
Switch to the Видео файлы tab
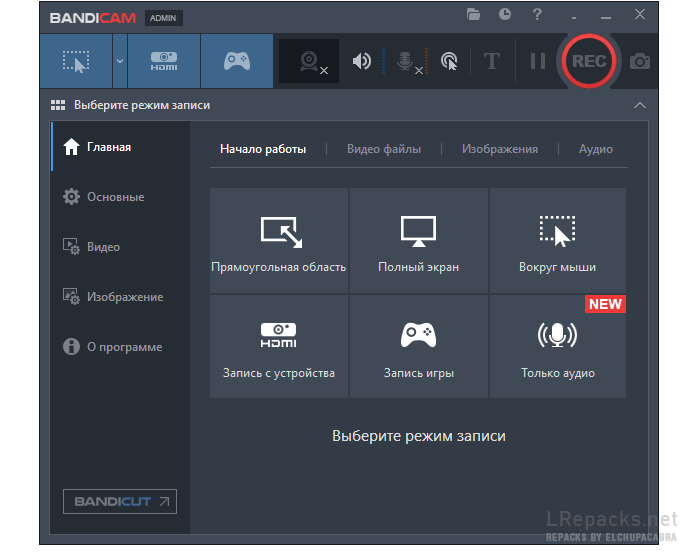click(384, 149)
